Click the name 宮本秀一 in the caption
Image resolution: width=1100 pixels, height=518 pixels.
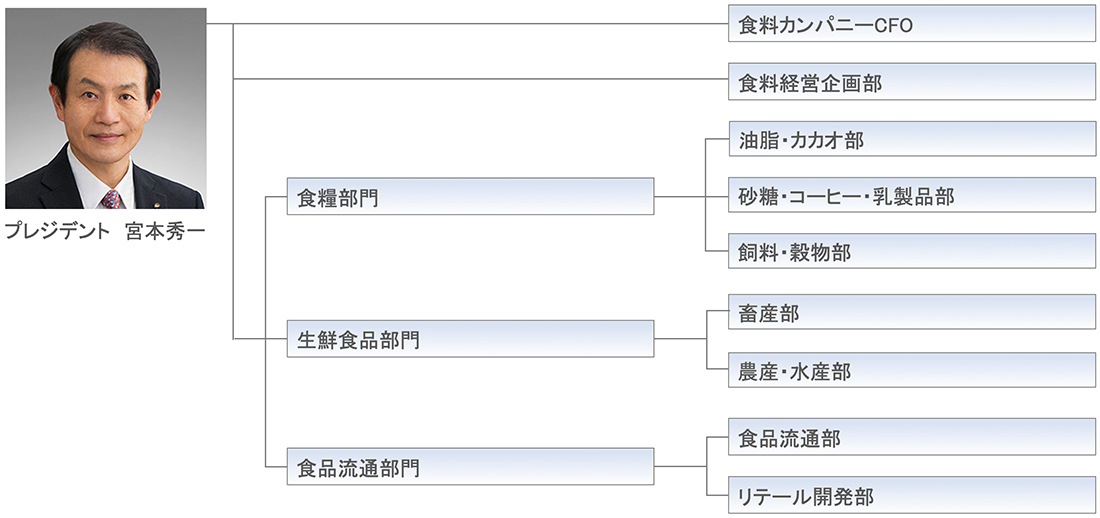coord(166,232)
